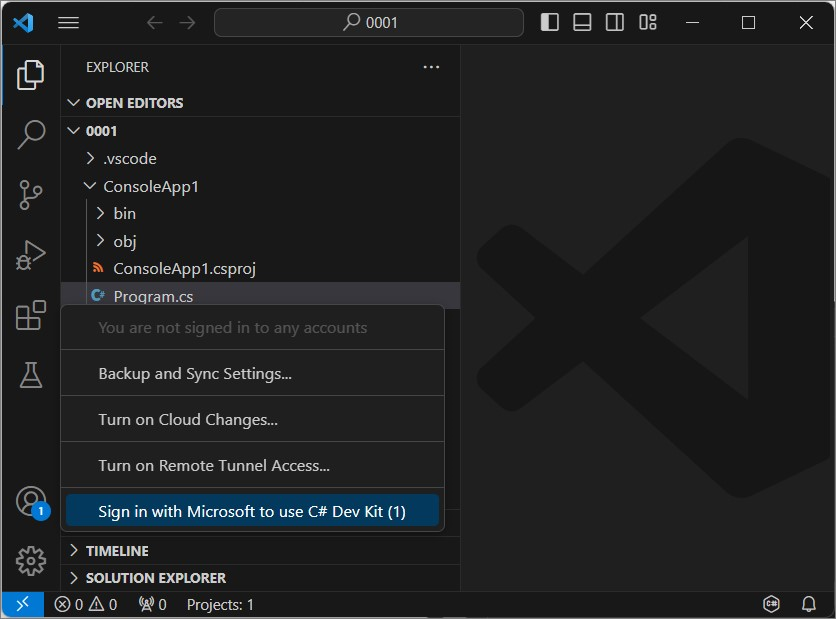Viewport: 836px width, 619px height.
Task: Open ConsoleApp1.csproj file
Action: tap(260, 269)
